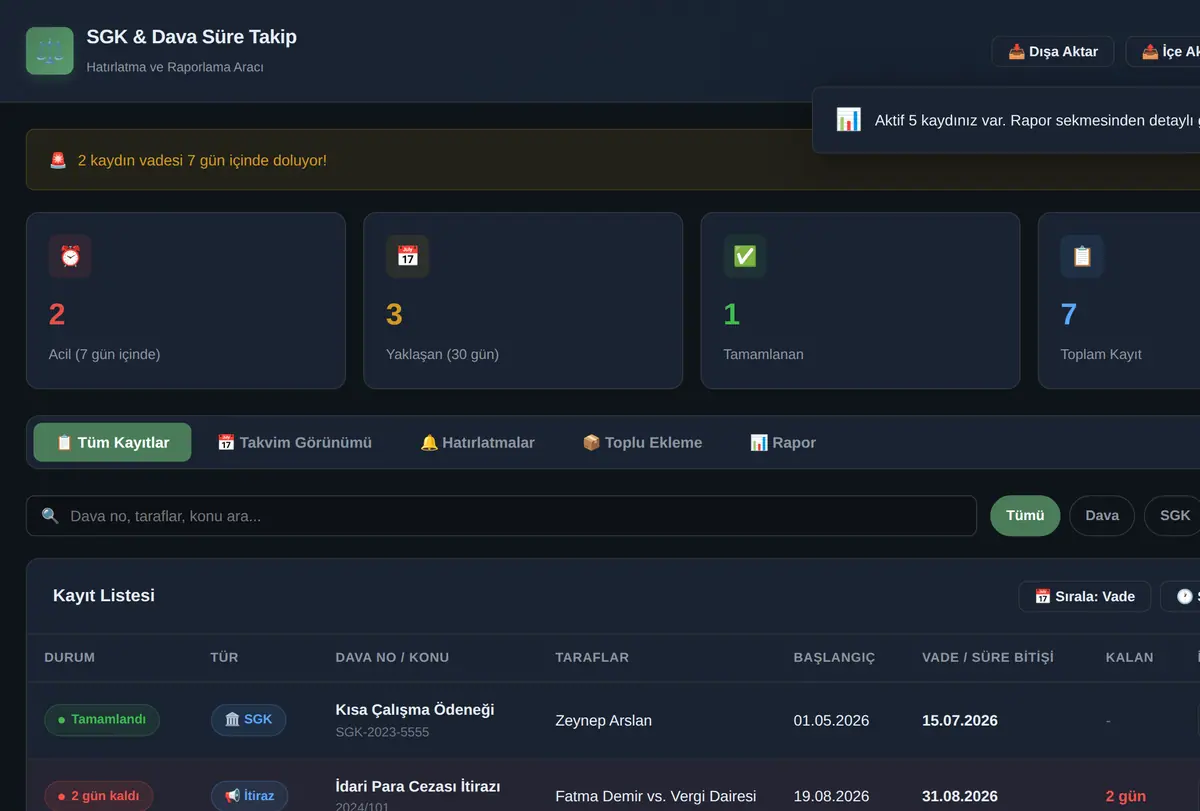Click the calendar icon on Yaklaşan card

coord(407,256)
